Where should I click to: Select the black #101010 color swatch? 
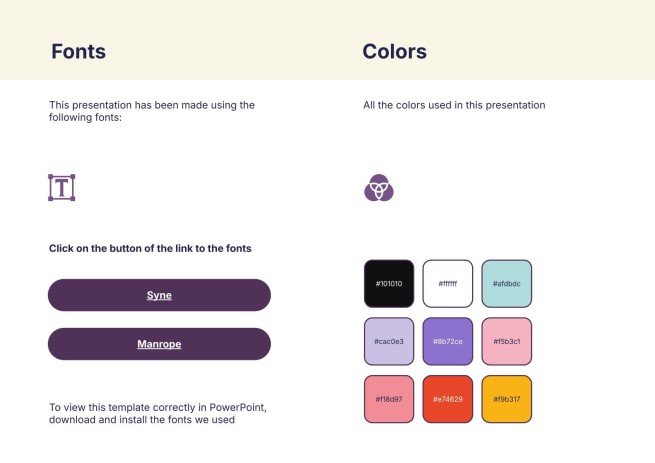389,284
